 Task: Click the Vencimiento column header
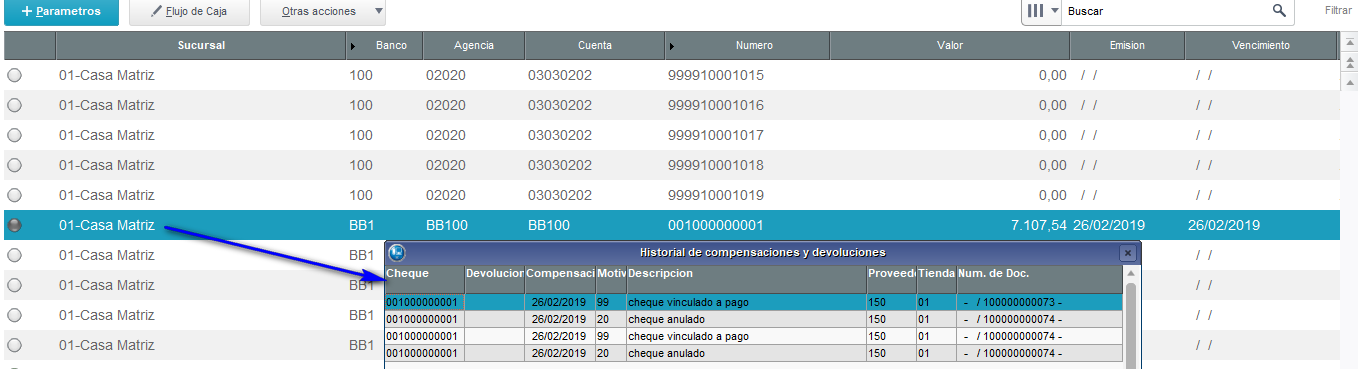tap(1261, 46)
